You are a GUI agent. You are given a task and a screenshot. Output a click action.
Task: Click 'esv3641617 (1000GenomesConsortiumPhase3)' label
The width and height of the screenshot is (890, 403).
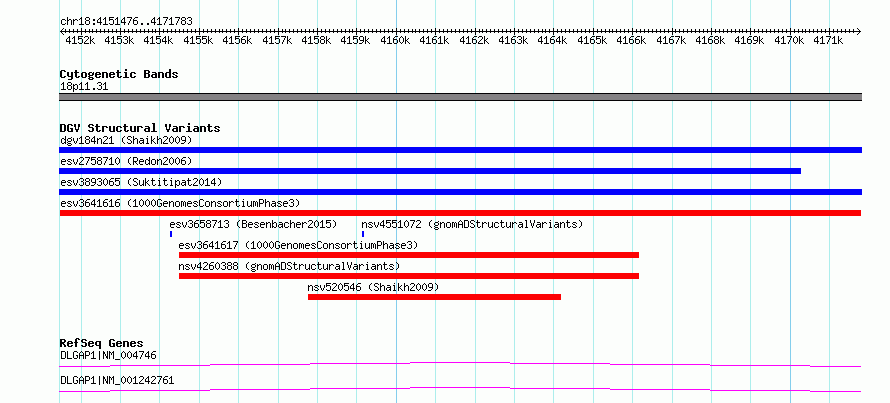point(298,245)
